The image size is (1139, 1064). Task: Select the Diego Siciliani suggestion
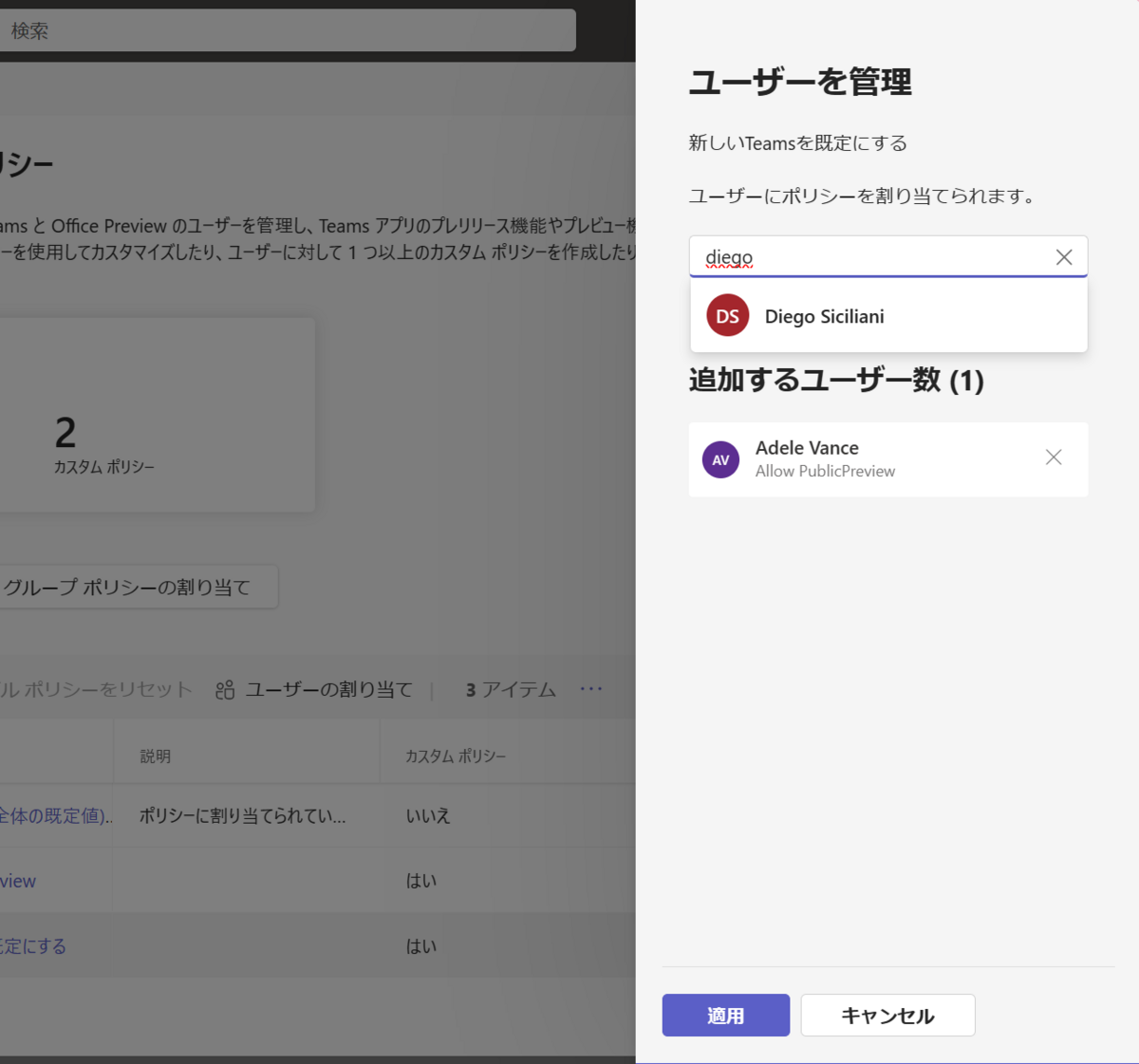888,316
